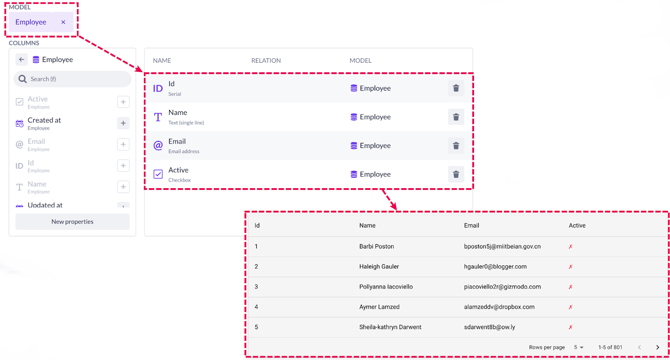This screenshot has width=670, height=360.
Task: Click Employee model icon in Id row
Action: tap(354, 88)
